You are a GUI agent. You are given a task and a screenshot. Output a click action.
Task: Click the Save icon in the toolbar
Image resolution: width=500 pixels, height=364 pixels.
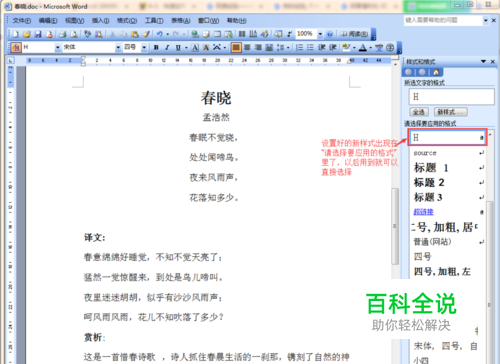click(38, 34)
